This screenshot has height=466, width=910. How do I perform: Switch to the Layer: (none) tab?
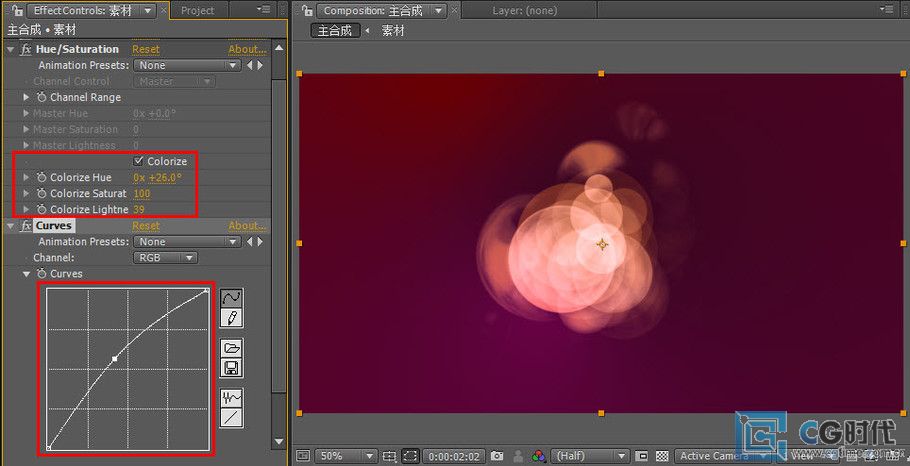[525, 10]
